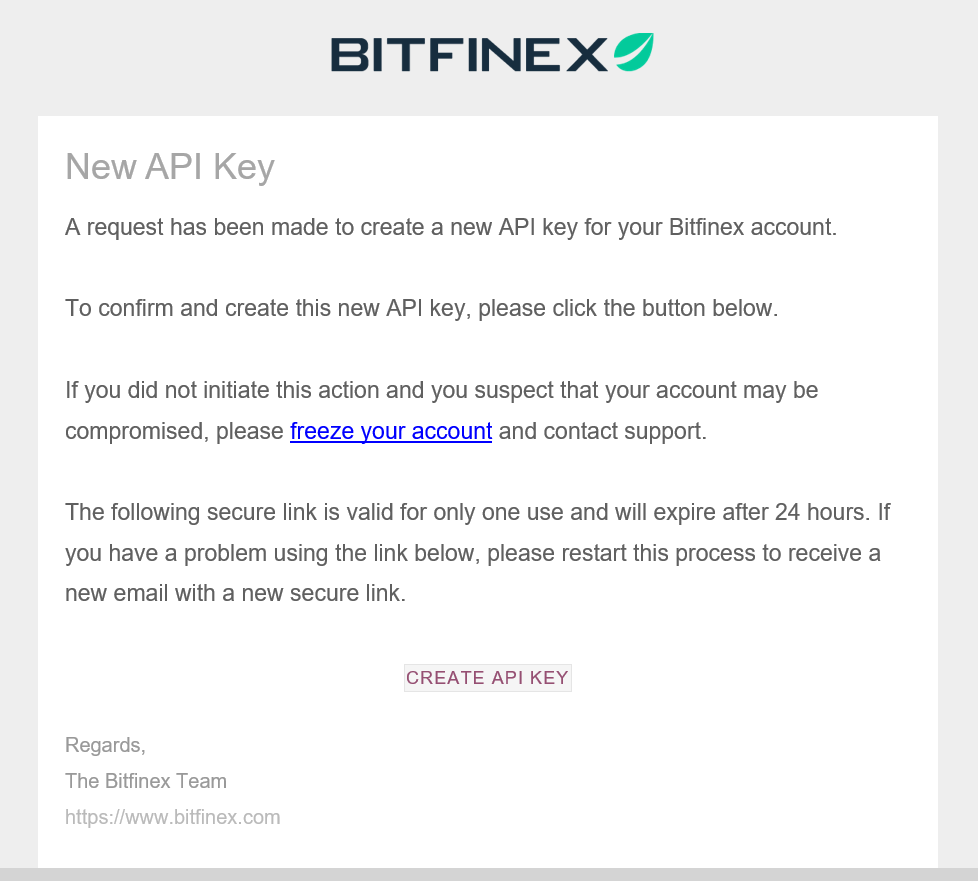Click the gray footer bar below the email
978x881 pixels.
(x=489, y=874)
